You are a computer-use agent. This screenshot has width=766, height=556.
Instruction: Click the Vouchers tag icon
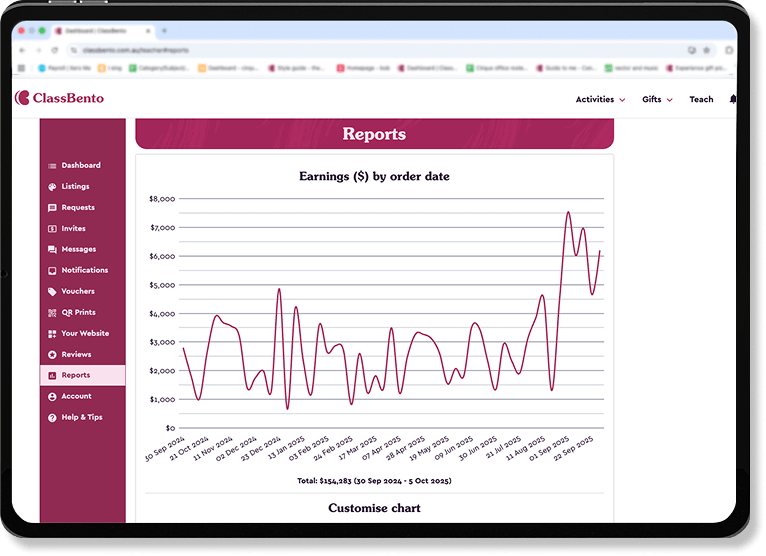[x=52, y=292]
